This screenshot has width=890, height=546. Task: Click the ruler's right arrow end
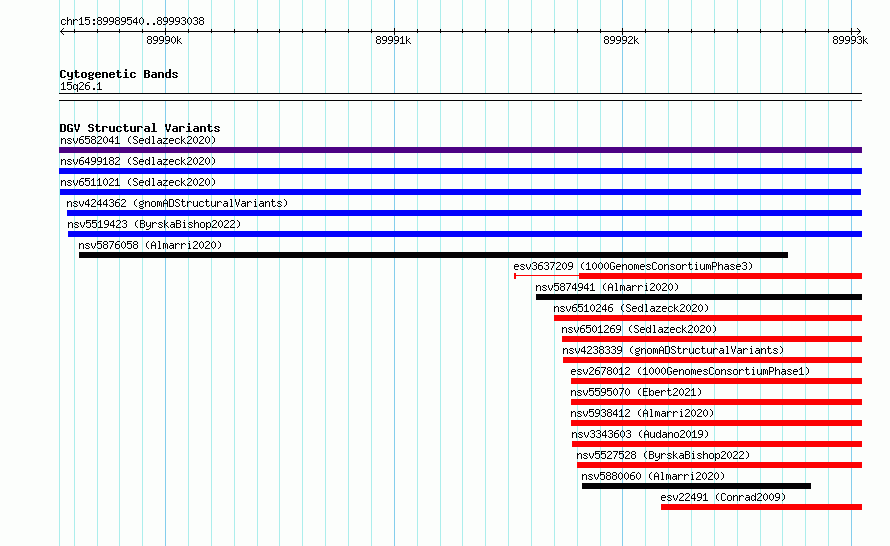pos(858,32)
